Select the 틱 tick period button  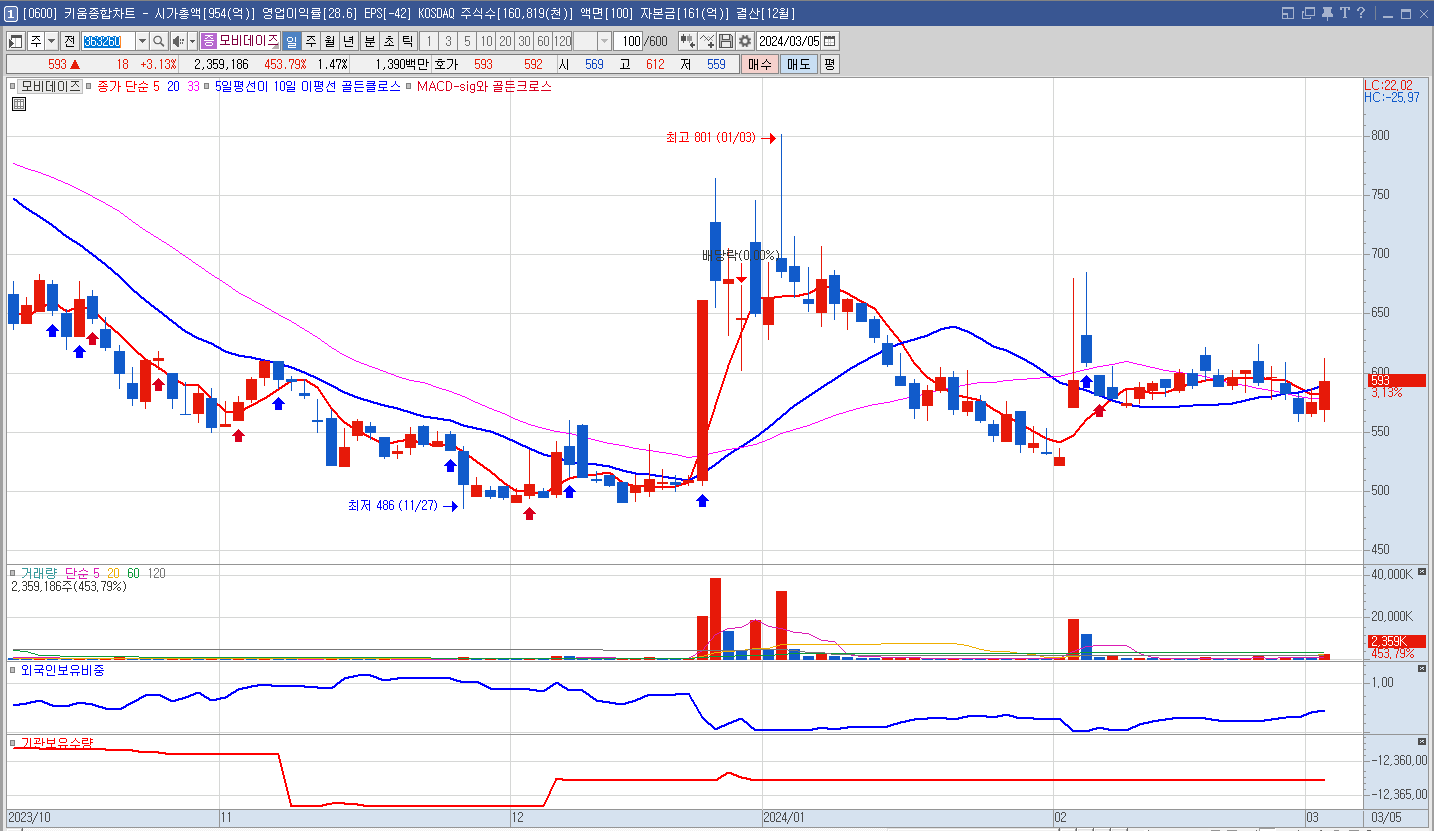(407, 41)
